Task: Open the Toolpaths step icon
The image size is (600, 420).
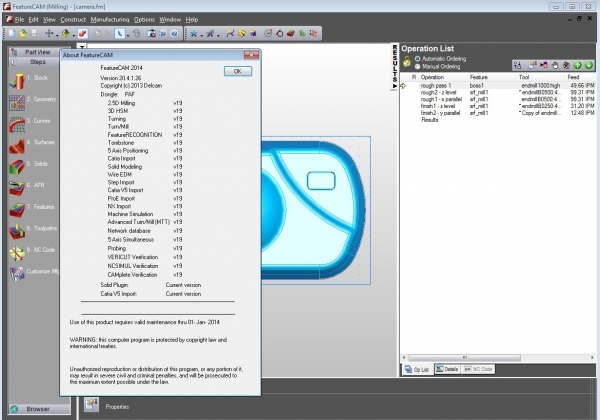Action: (x=16, y=231)
